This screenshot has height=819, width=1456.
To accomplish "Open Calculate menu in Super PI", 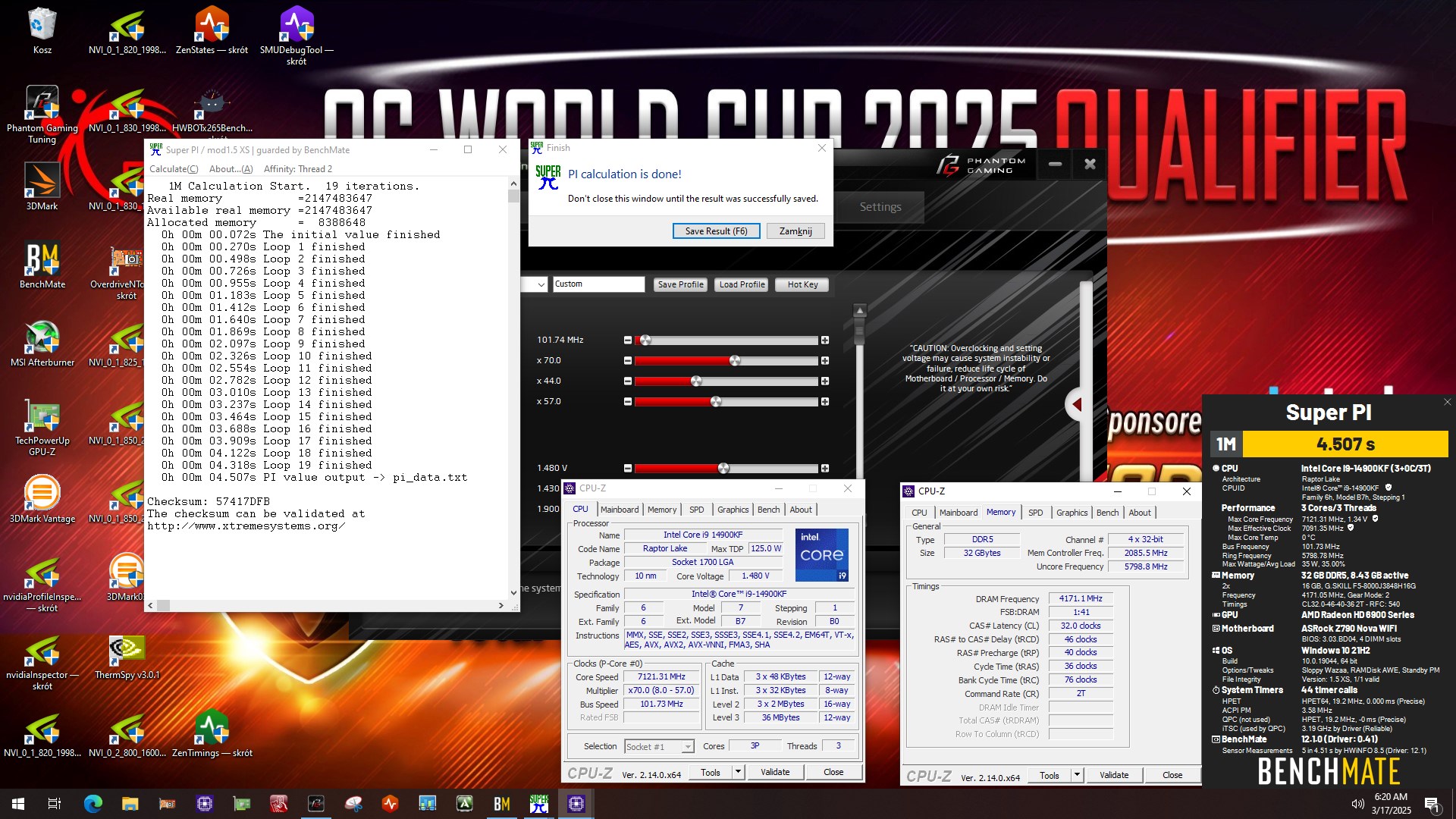I will point(174,169).
